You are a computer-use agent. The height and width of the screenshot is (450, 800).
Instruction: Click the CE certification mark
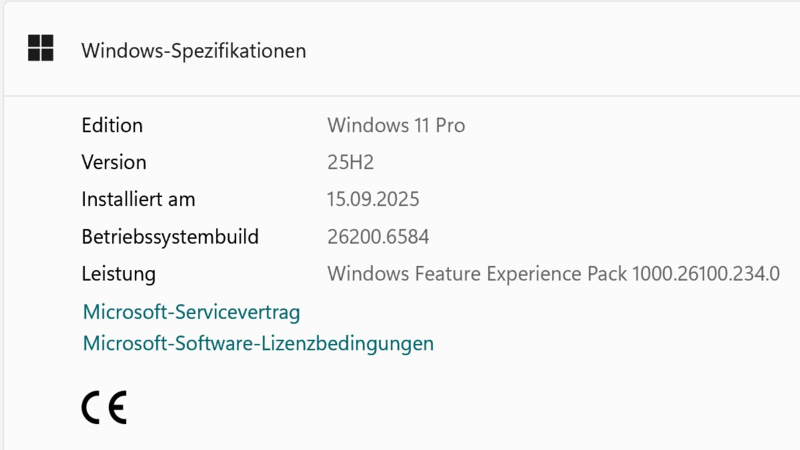pos(104,407)
